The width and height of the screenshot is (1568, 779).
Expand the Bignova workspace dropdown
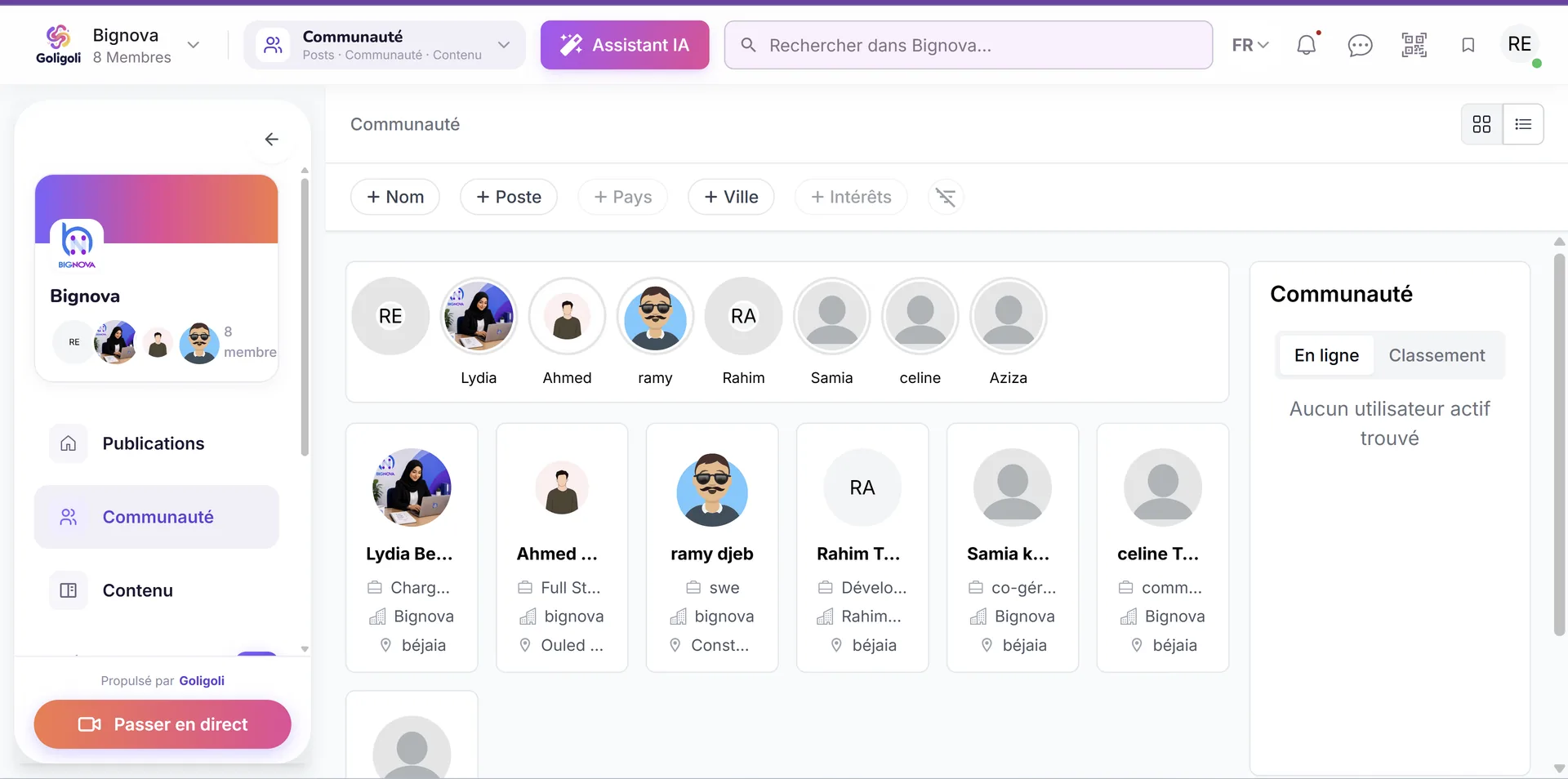point(194,45)
